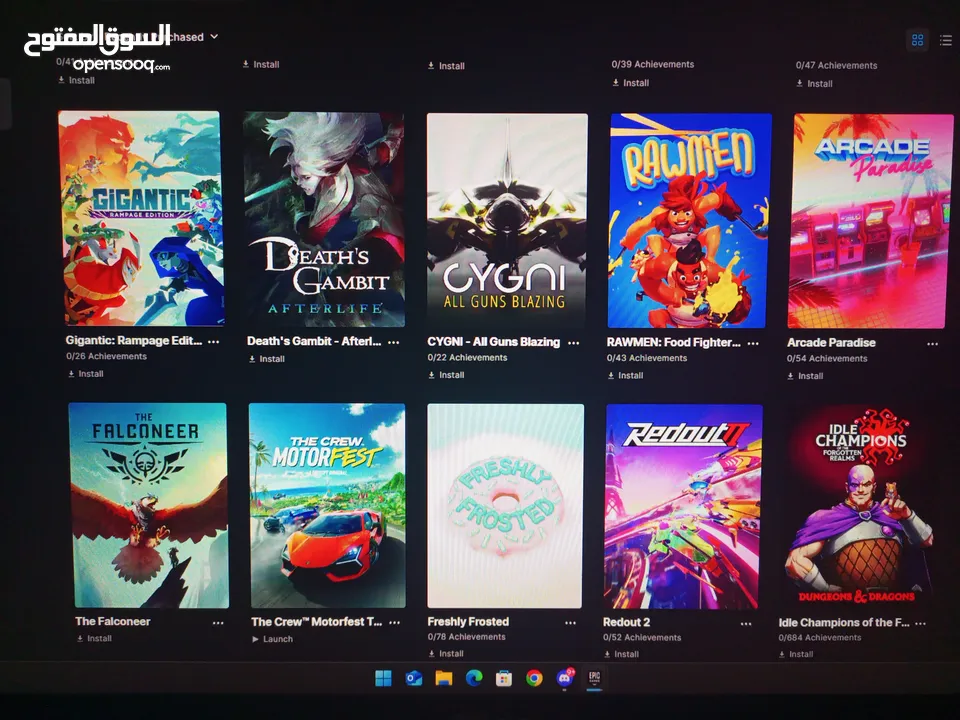Open more options for The Falconeer
The width and height of the screenshot is (960, 720).
[218, 623]
